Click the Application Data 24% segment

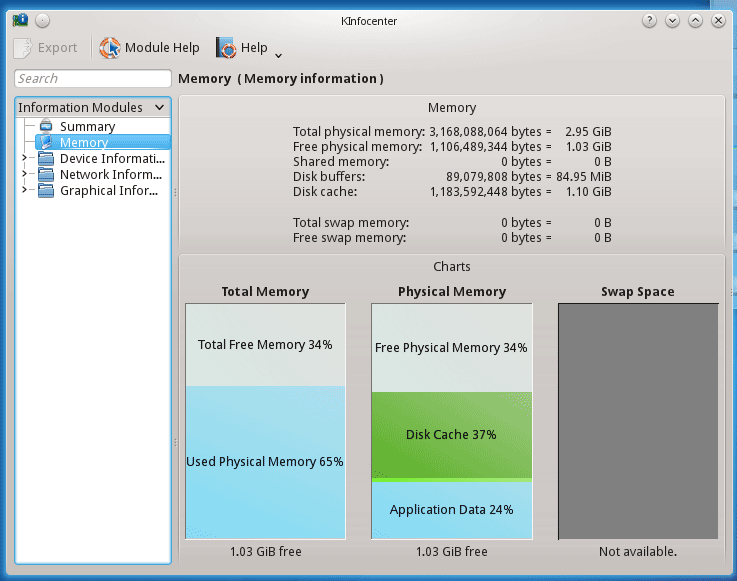point(452,510)
